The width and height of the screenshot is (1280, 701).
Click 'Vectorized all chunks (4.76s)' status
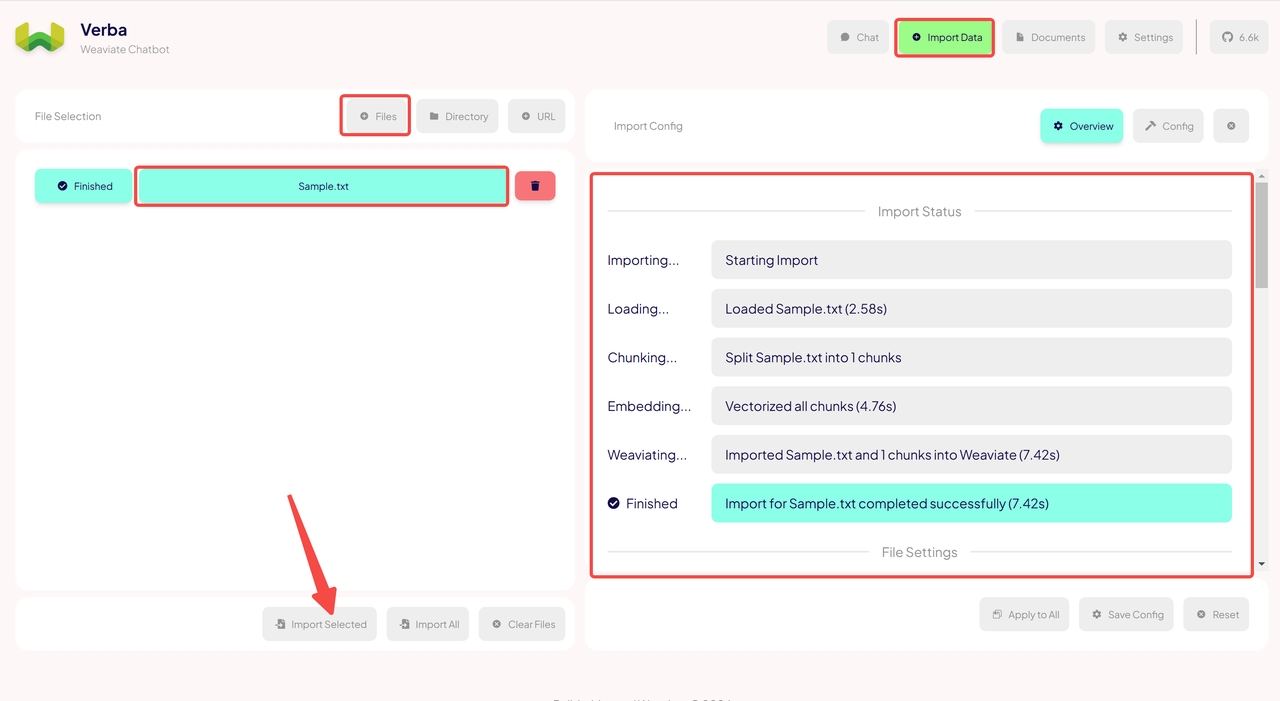[971, 406]
